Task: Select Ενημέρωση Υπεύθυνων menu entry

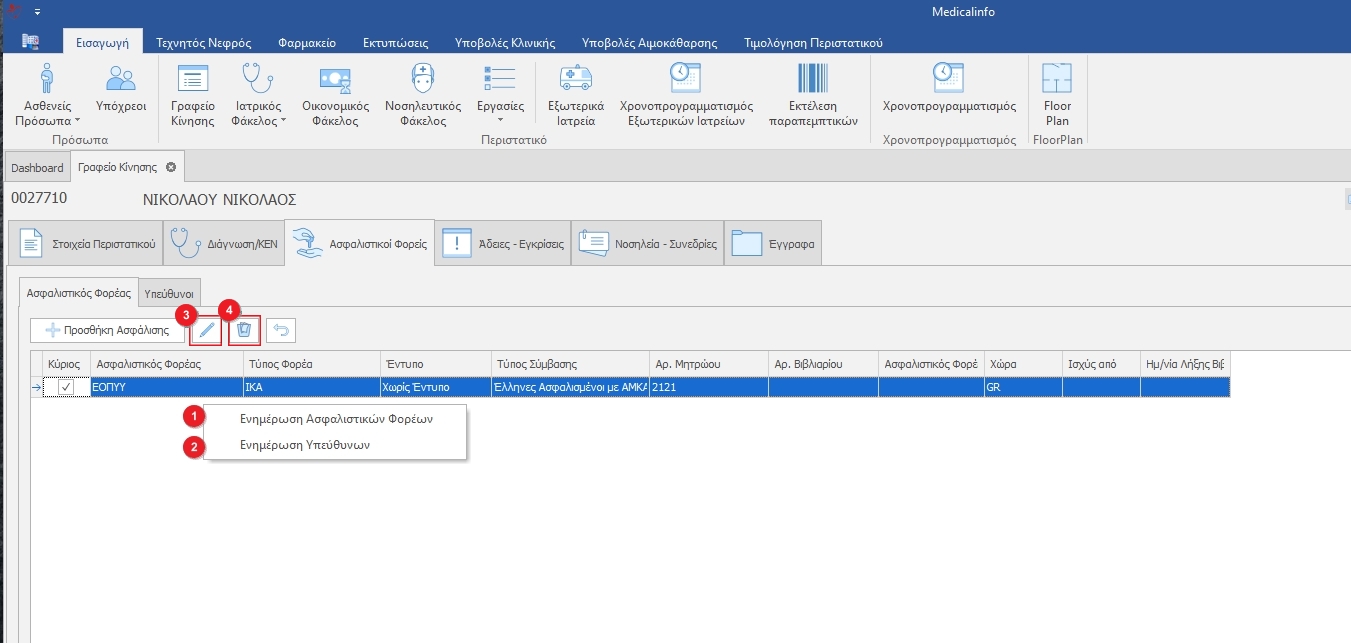Action: pyautogui.click(x=305, y=445)
